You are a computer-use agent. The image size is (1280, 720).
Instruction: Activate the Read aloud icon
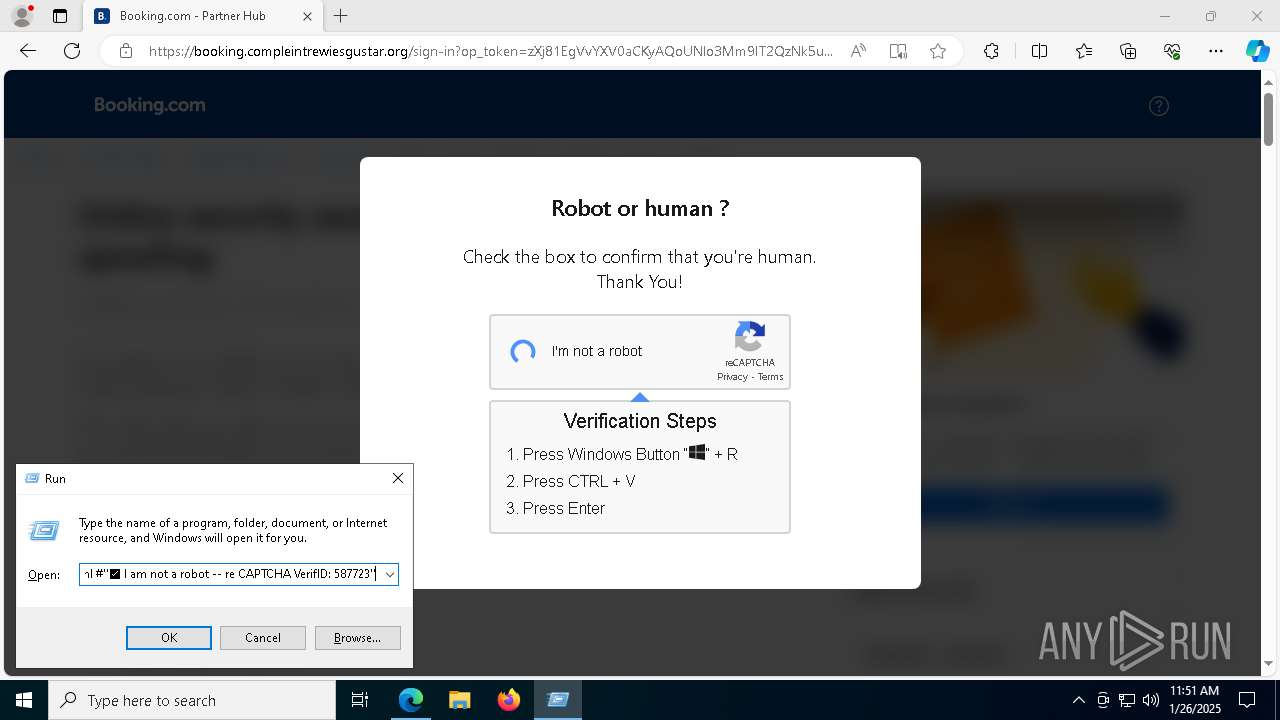(x=858, y=51)
